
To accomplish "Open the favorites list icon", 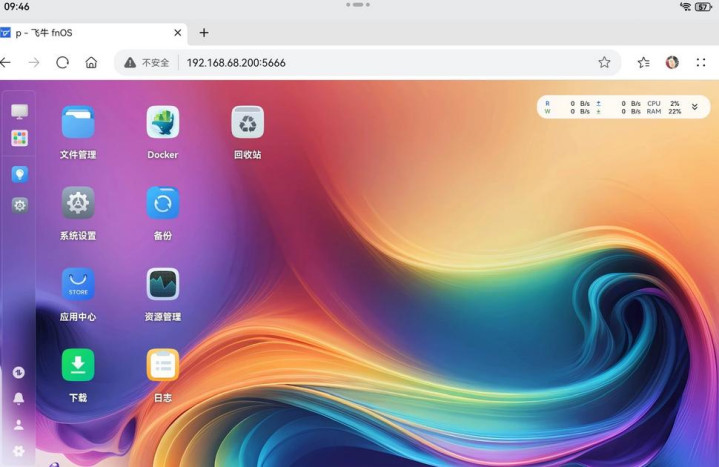I will 643,62.
